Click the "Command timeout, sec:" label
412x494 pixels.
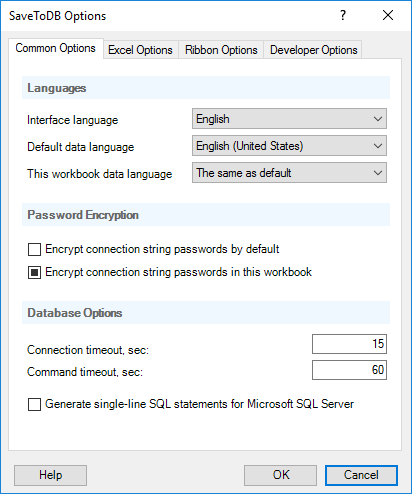tap(85, 372)
